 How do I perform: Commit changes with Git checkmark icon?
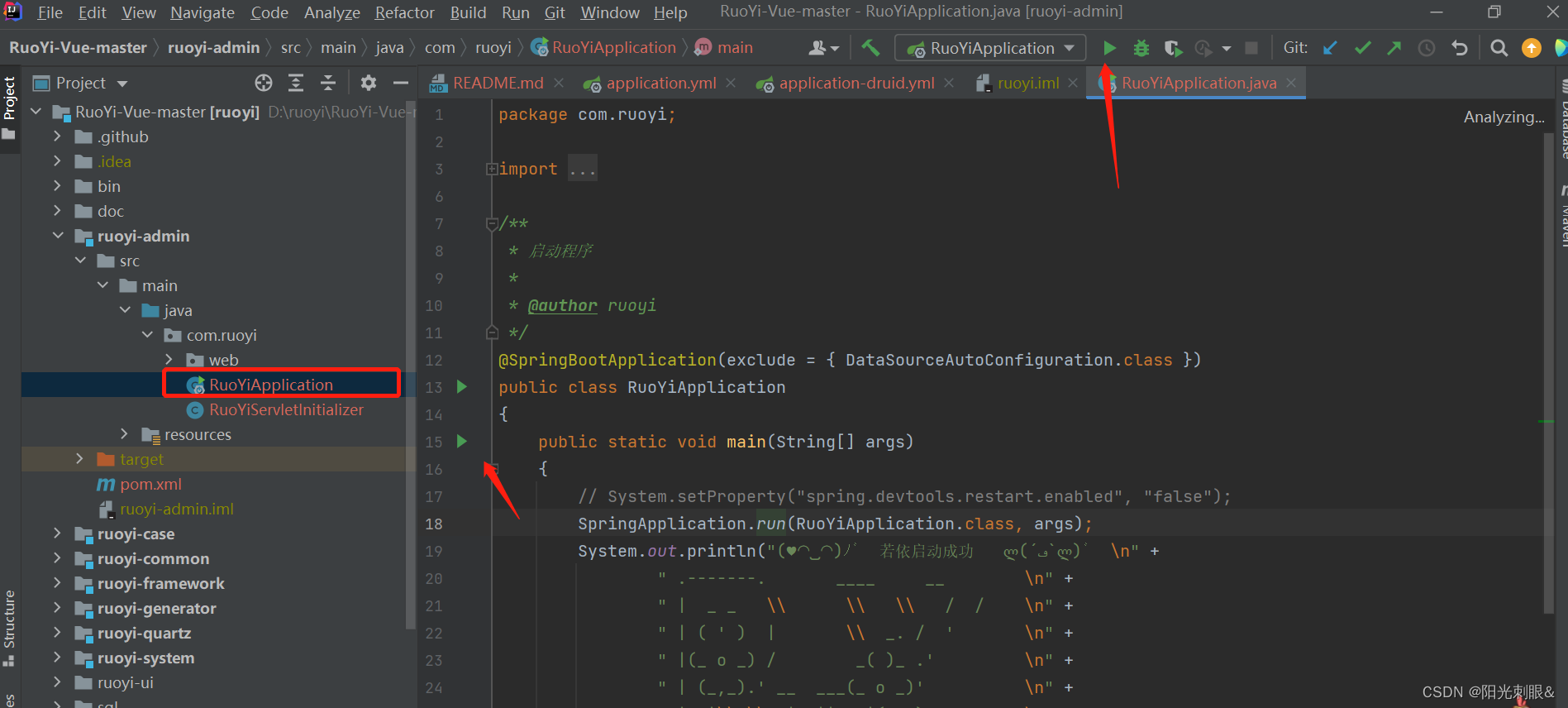tap(1363, 48)
